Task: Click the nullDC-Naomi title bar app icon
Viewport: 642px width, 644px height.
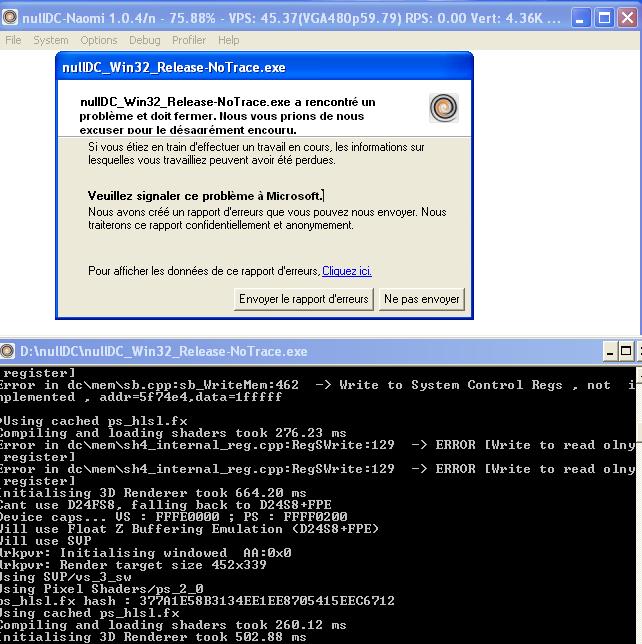Action: click(x=10, y=18)
